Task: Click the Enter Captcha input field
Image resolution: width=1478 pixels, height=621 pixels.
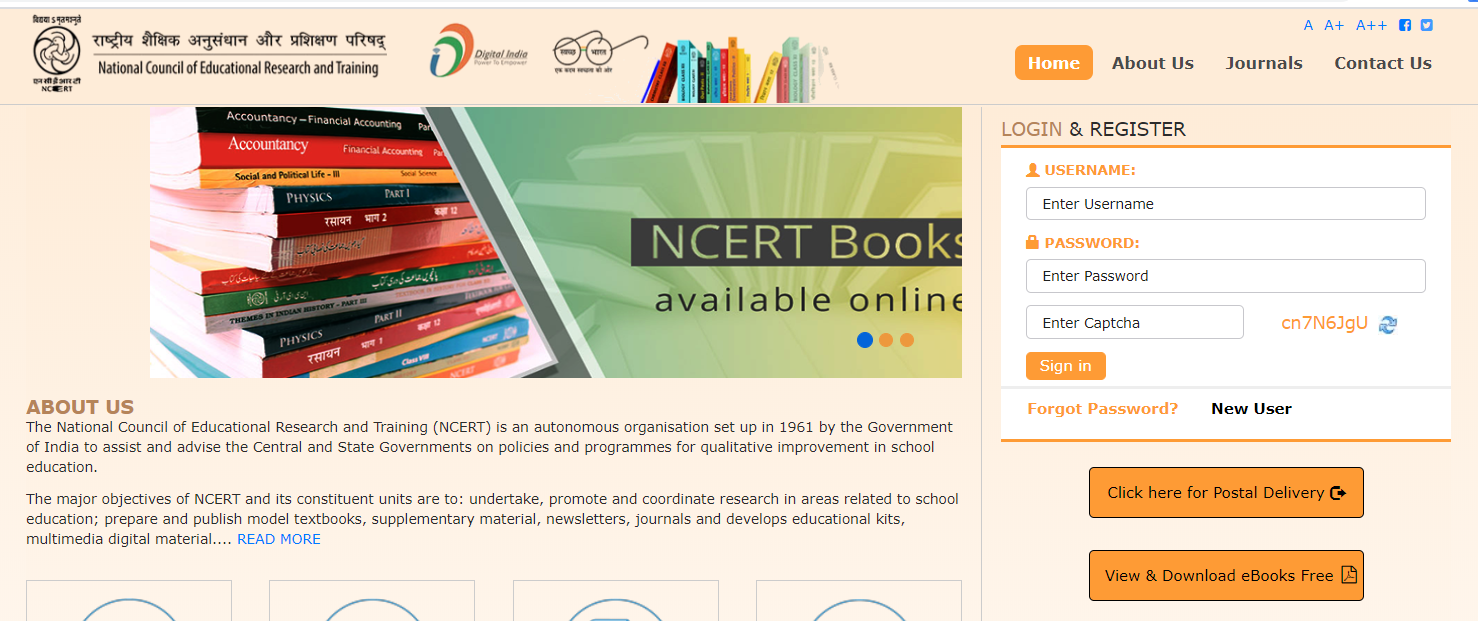Action: click(1134, 322)
